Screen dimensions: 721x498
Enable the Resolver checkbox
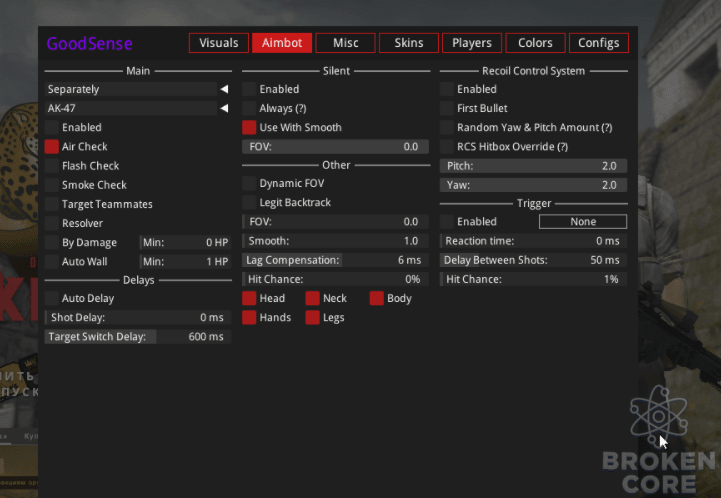click(x=52, y=223)
